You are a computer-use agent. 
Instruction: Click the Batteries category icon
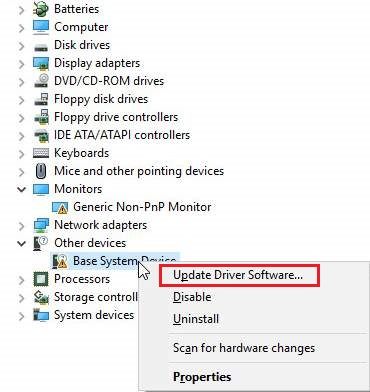(x=41, y=9)
